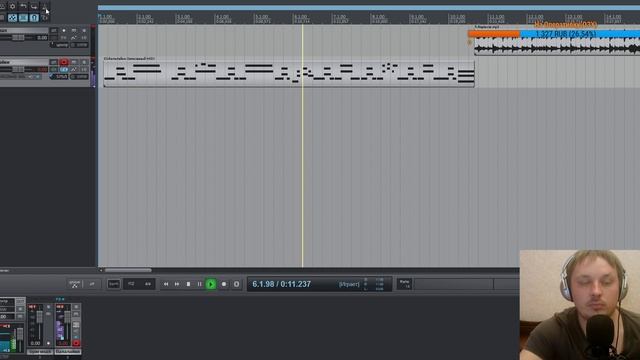640x360 pixels.
Task: Adjust second track volume fader
Action: [x=18, y=69]
